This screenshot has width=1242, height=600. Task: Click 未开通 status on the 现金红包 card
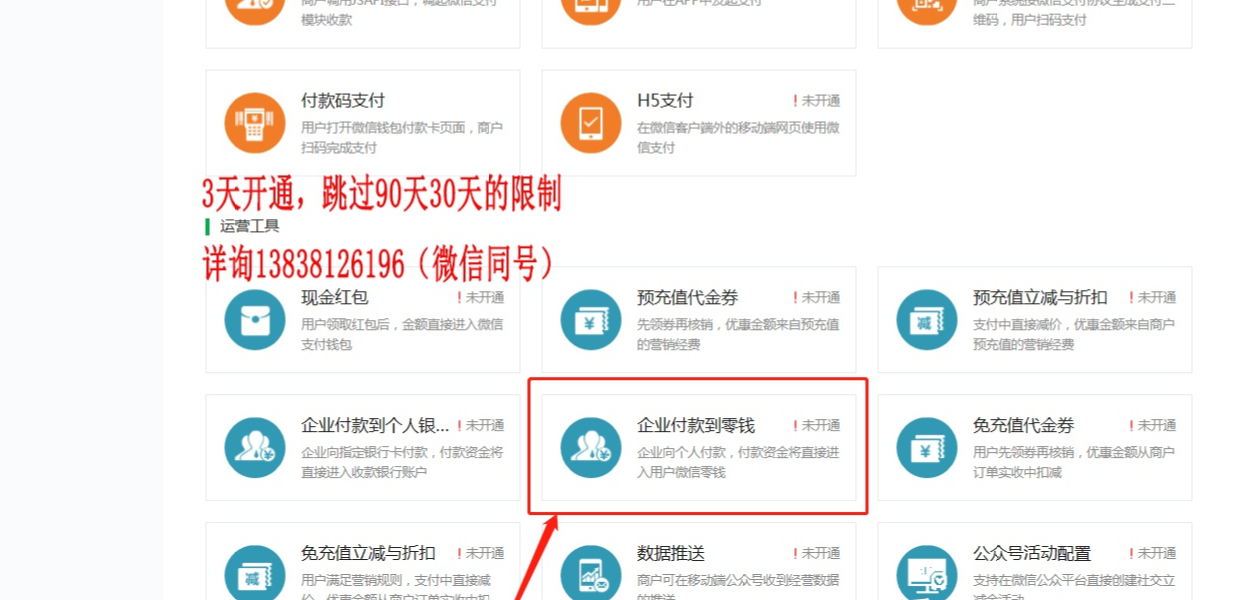click(x=480, y=298)
